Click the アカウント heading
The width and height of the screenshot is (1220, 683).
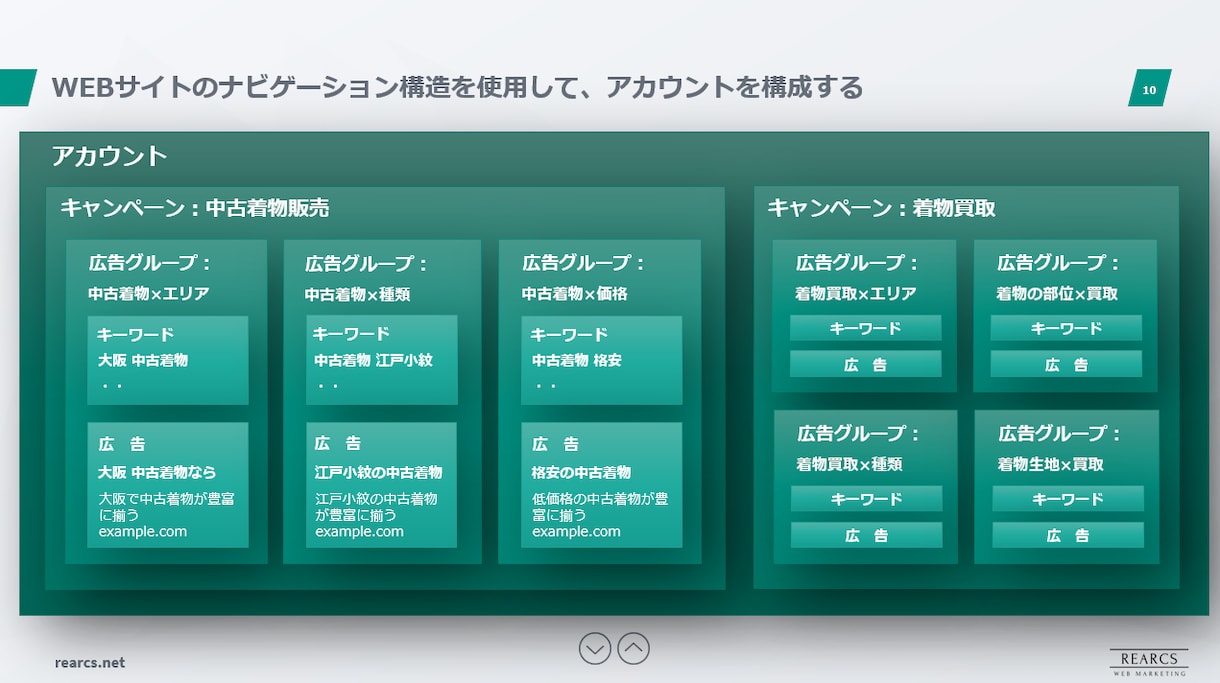coord(109,156)
